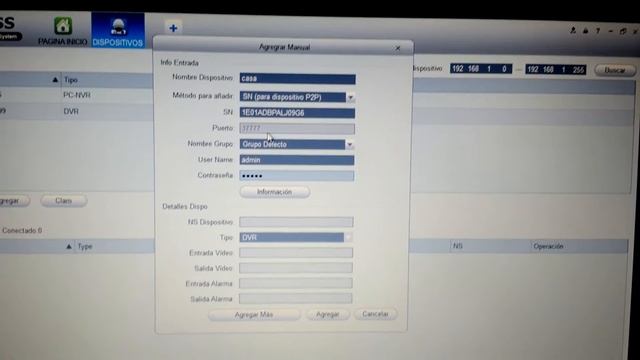This screenshot has height=360, width=640.
Task: Click the Agregar button in dialog
Action: tap(328, 314)
